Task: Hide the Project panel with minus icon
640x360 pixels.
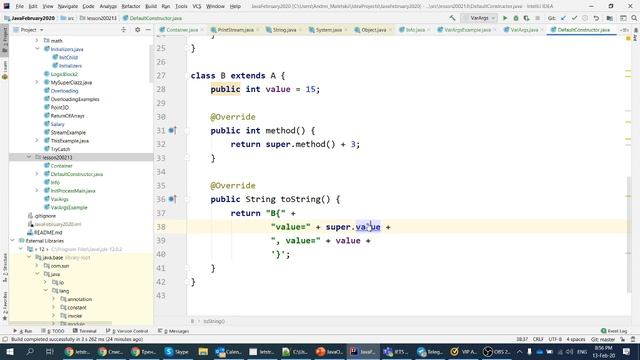Action: pos(148,30)
